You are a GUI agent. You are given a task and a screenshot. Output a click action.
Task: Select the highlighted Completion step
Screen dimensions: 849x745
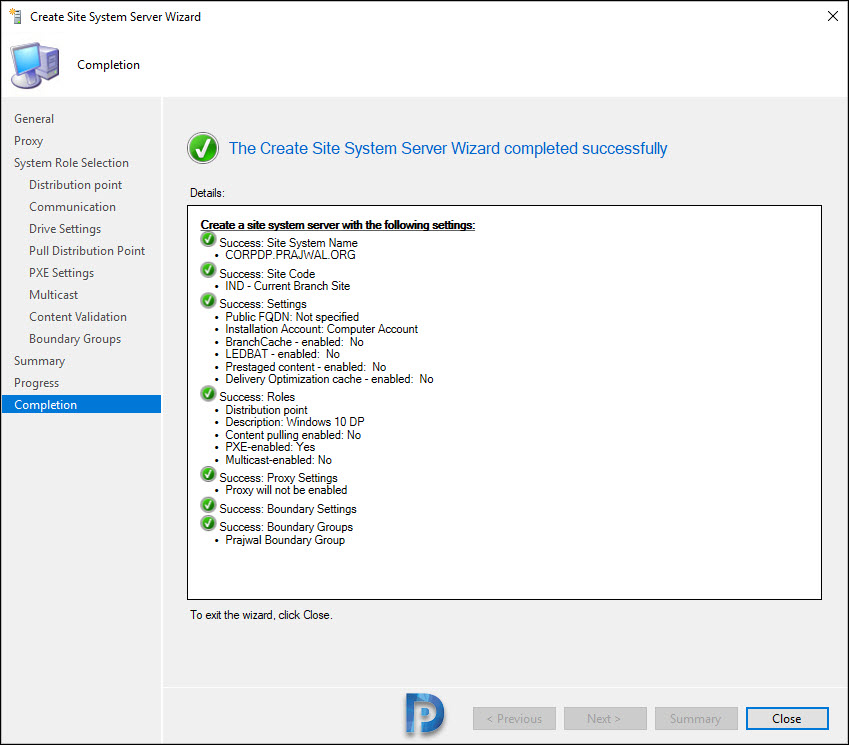tap(81, 404)
